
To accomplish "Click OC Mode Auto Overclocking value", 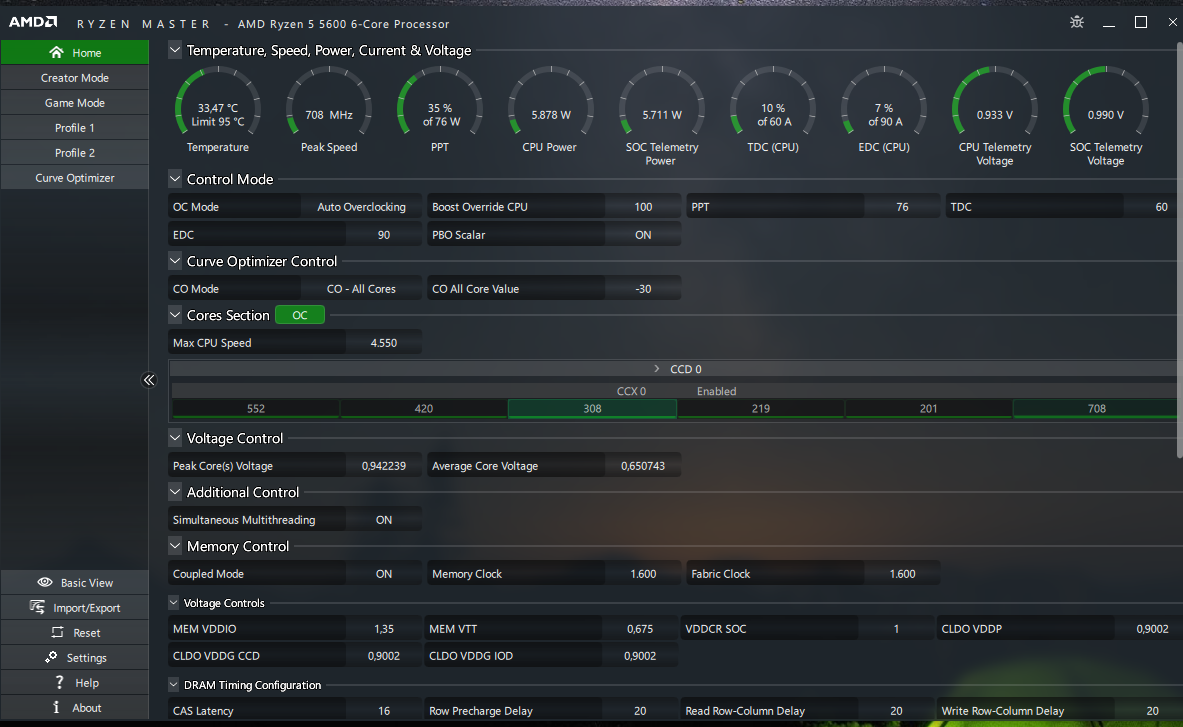I will pos(361,207).
